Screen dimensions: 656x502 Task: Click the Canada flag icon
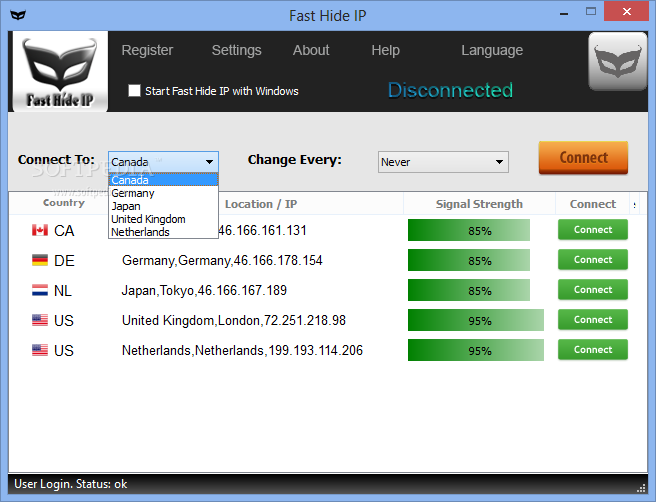[x=40, y=230]
